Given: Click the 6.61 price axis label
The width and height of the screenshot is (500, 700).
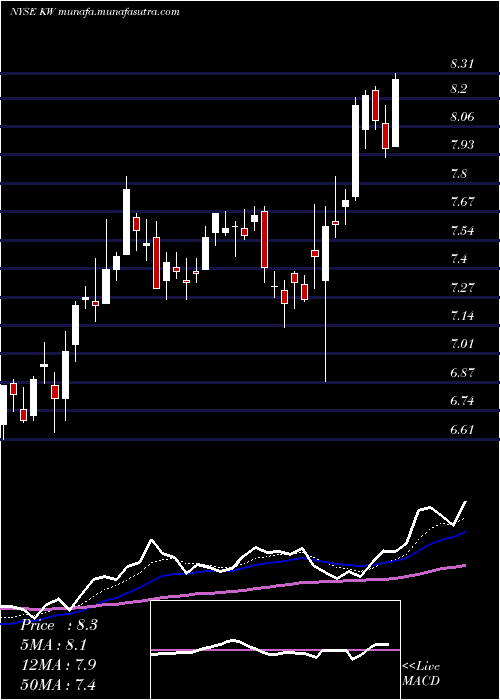Looking at the screenshot, I should (462, 429).
